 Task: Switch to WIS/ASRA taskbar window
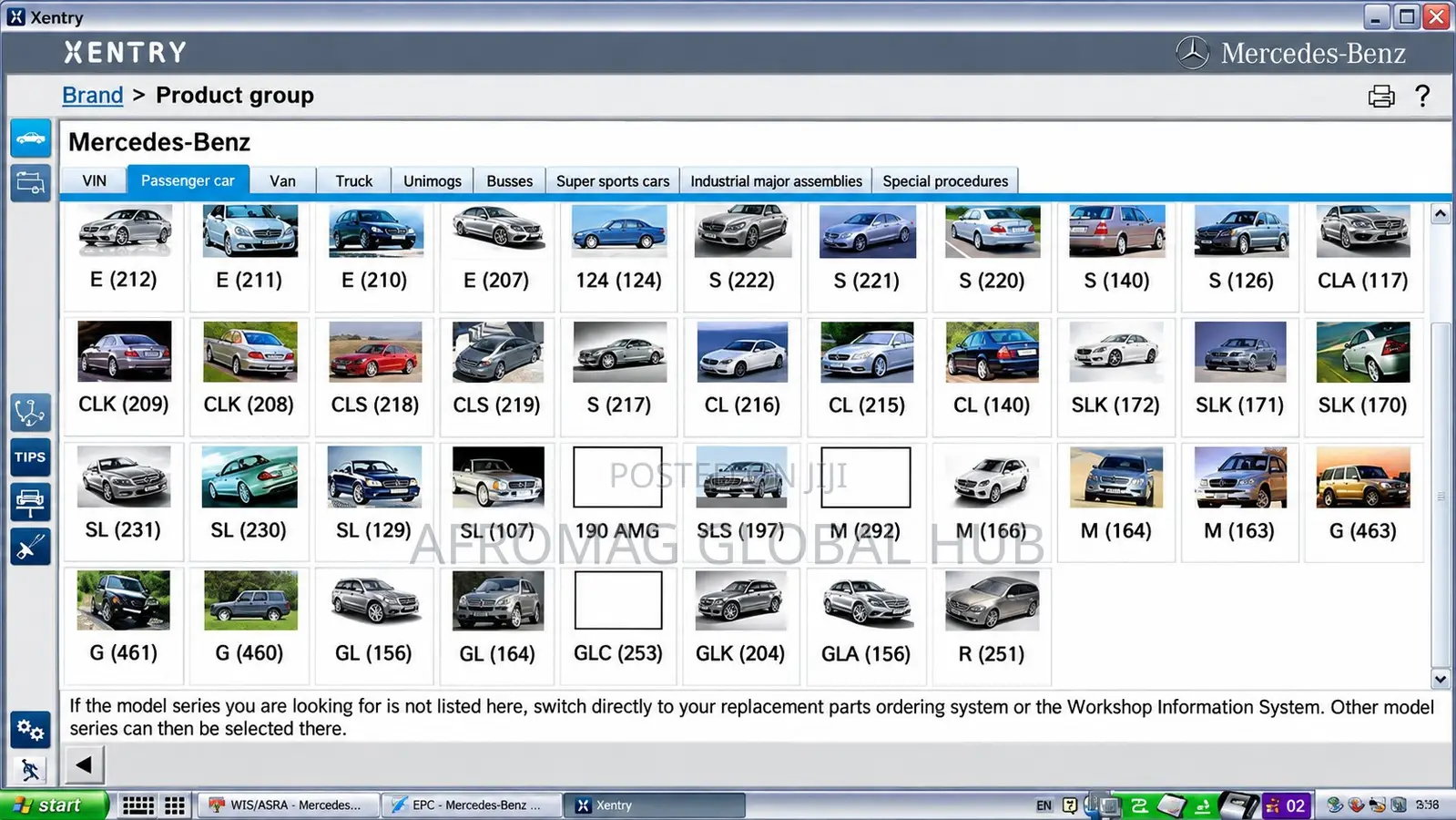(288, 805)
